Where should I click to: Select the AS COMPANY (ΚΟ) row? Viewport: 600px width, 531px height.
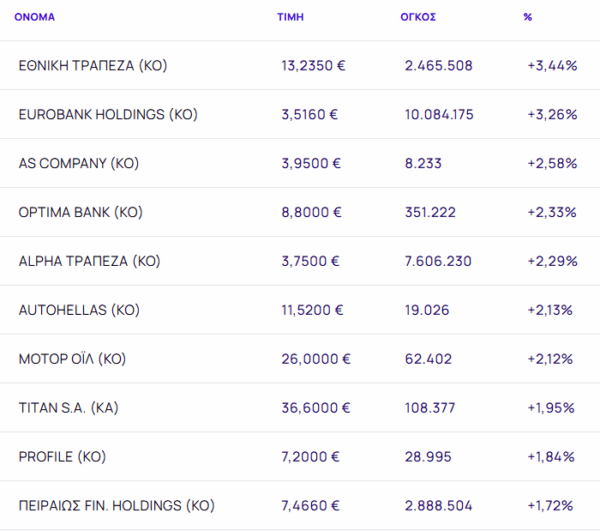pos(78,163)
